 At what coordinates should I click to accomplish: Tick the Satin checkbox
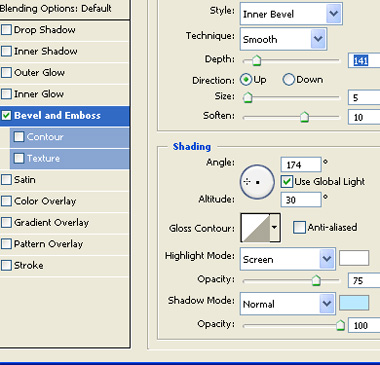tap(6, 180)
